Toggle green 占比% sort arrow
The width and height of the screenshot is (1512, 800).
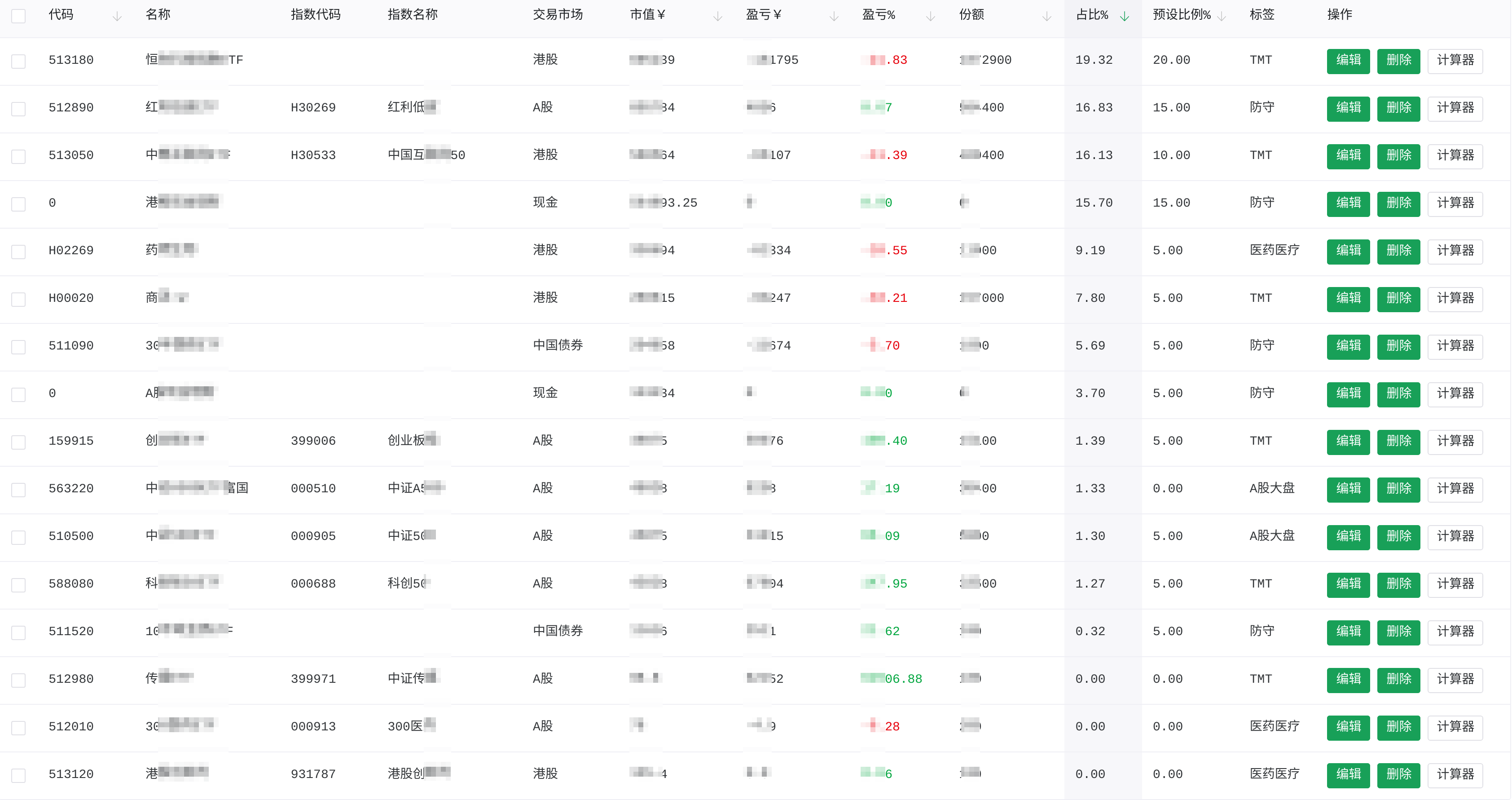coord(1124,16)
